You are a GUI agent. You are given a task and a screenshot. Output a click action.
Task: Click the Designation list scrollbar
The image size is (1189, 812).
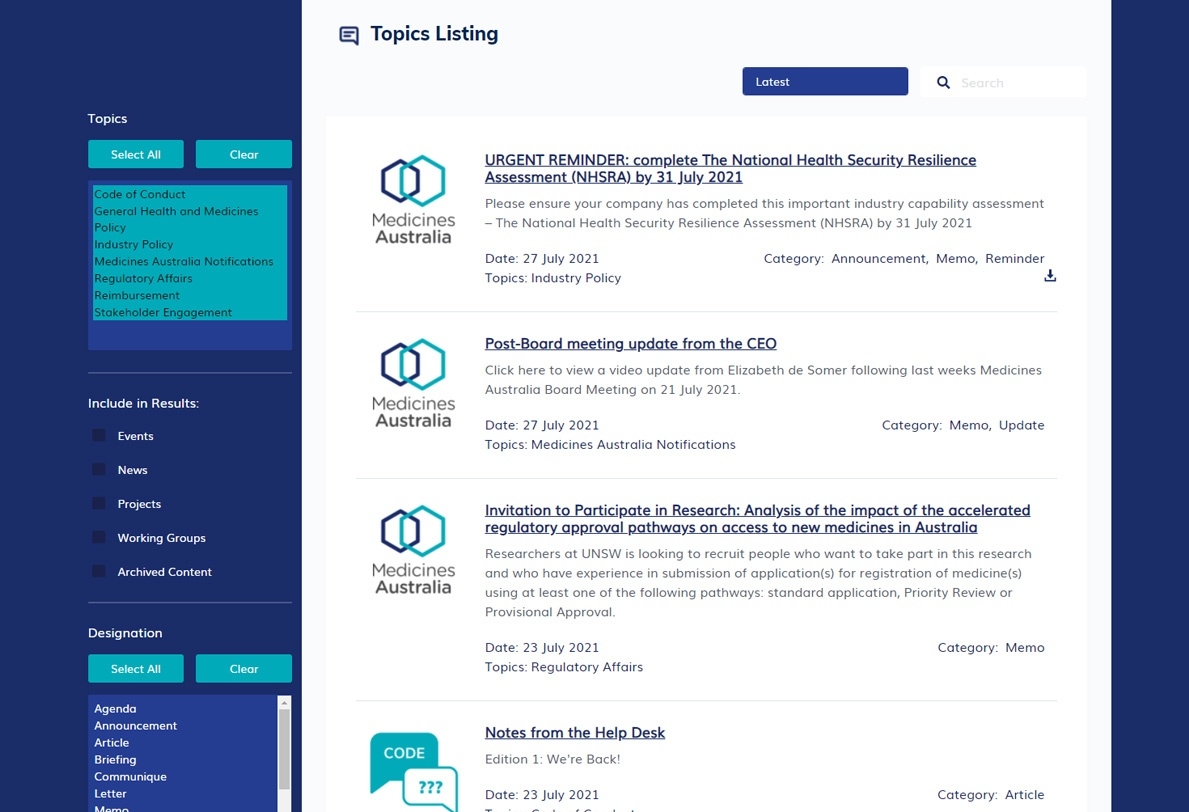(x=284, y=749)
